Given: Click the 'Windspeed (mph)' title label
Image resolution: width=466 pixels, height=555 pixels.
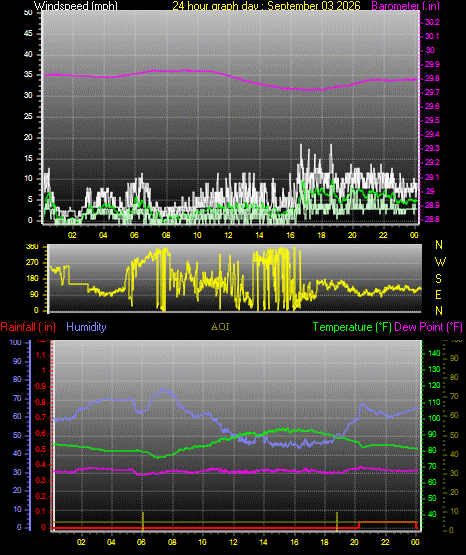Looking at the screenshot, I should pyautogui.click(x=76, y=6).
